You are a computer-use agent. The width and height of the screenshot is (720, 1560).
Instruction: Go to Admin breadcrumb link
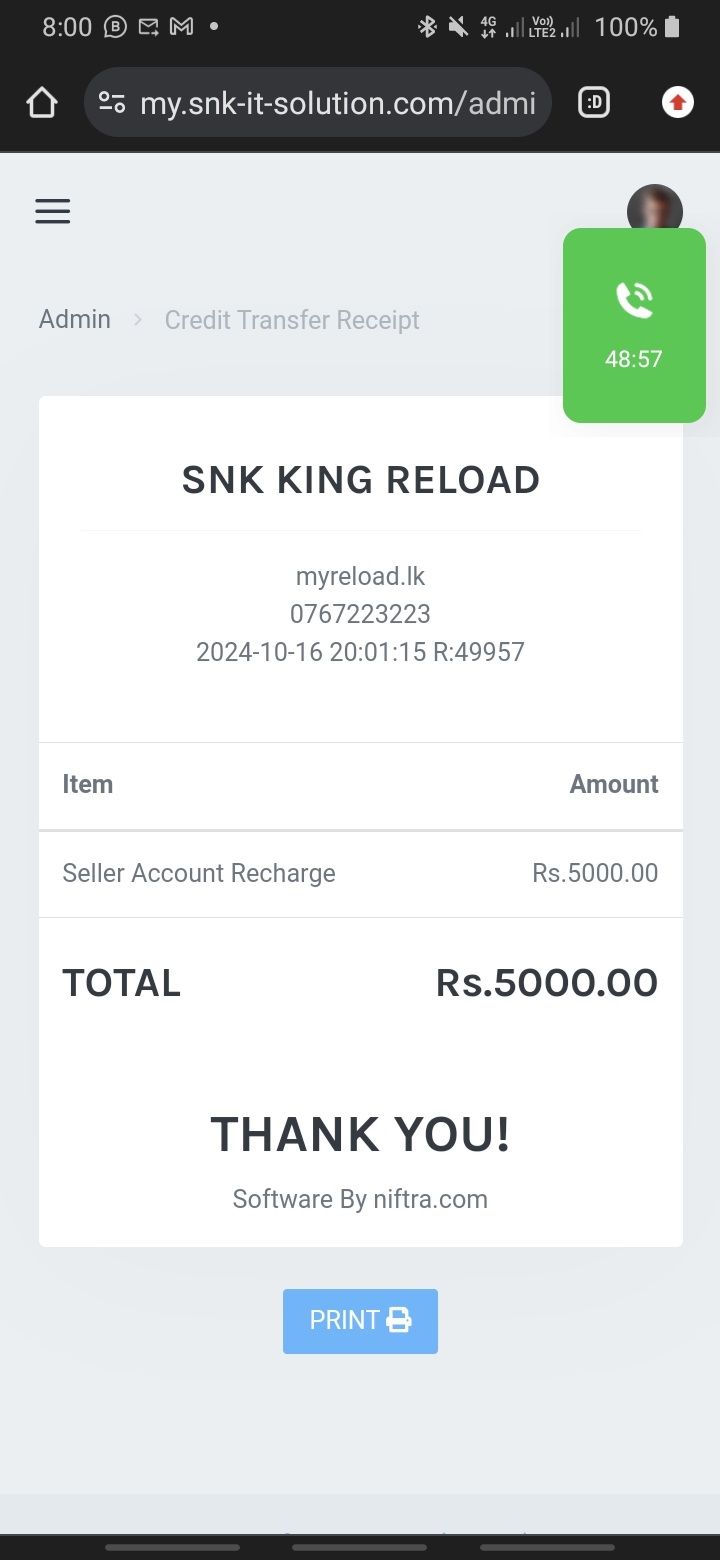click(75, 319)
